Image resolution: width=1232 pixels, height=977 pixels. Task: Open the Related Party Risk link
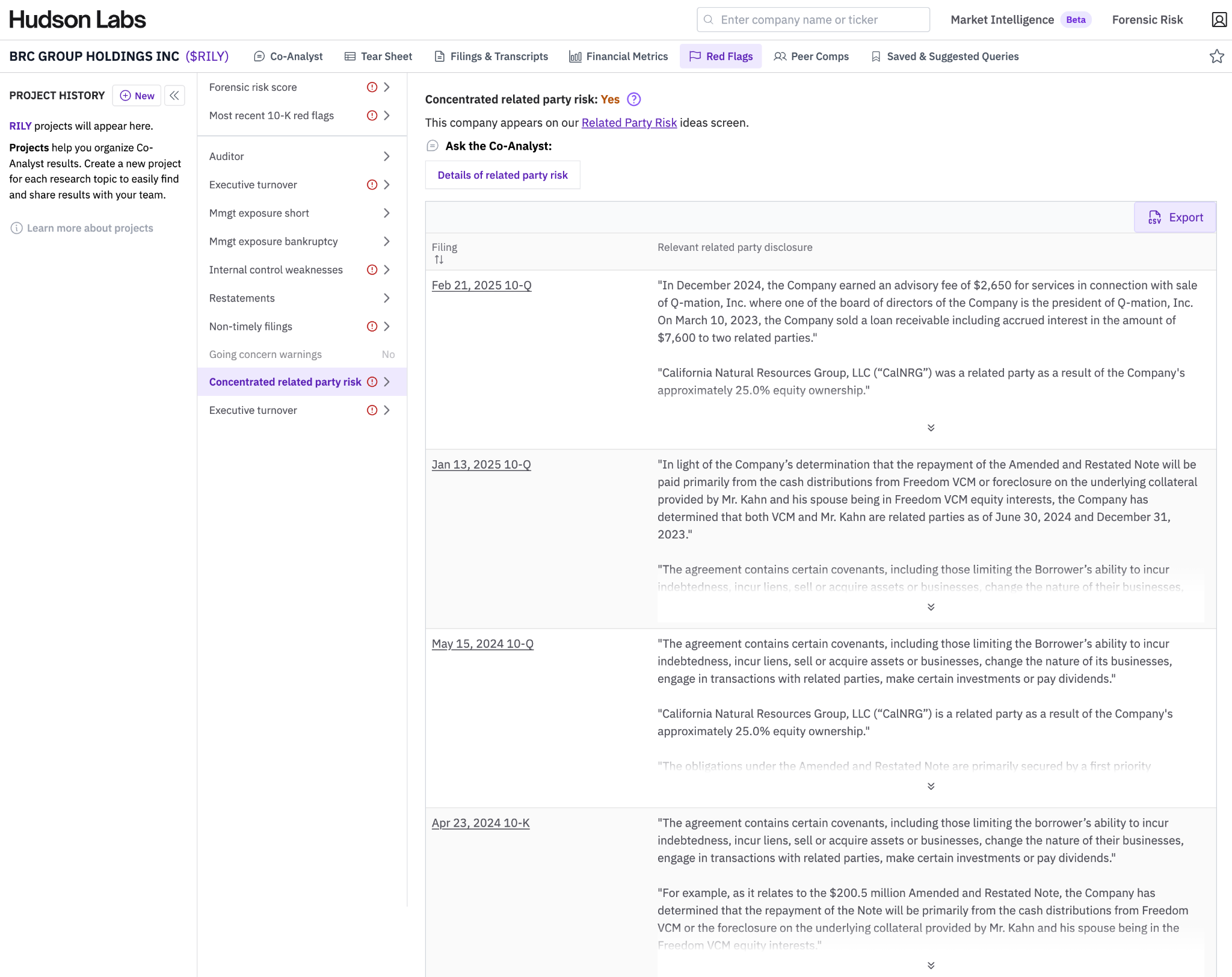pos(629,123)
